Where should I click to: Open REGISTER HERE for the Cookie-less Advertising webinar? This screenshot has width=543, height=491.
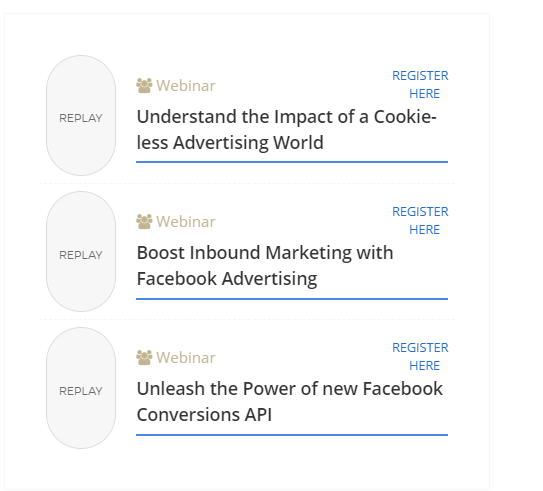pos(420,84)
